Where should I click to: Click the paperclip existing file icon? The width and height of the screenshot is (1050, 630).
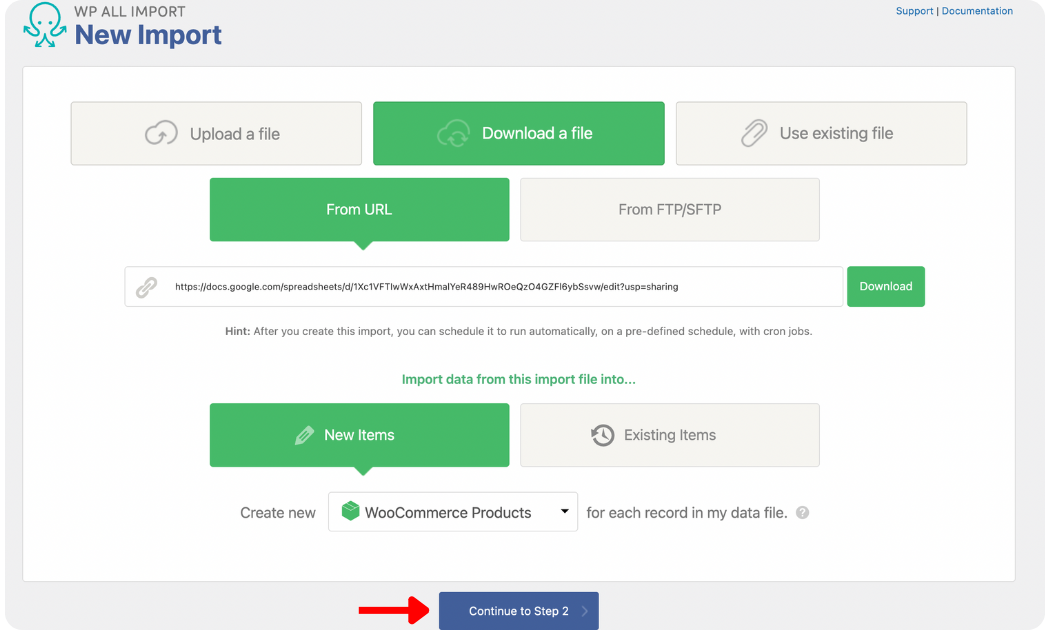[753, 134]
